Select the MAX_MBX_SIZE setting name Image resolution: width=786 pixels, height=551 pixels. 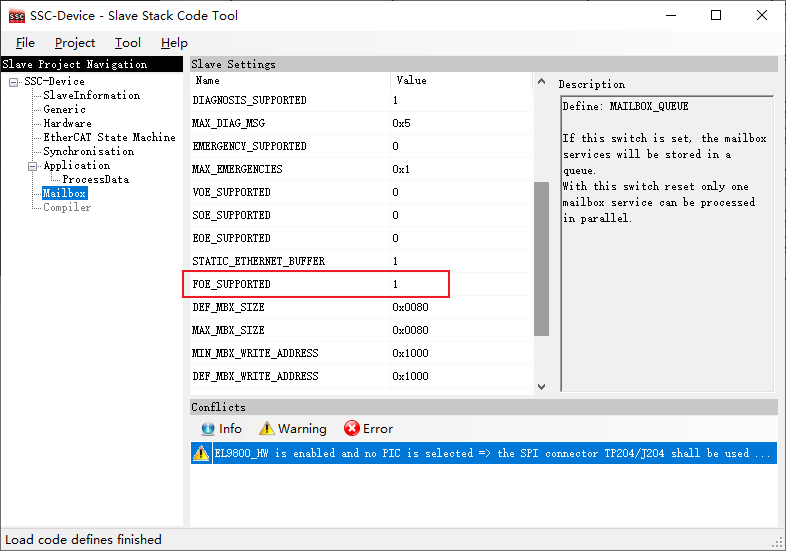tap(228, 331)
